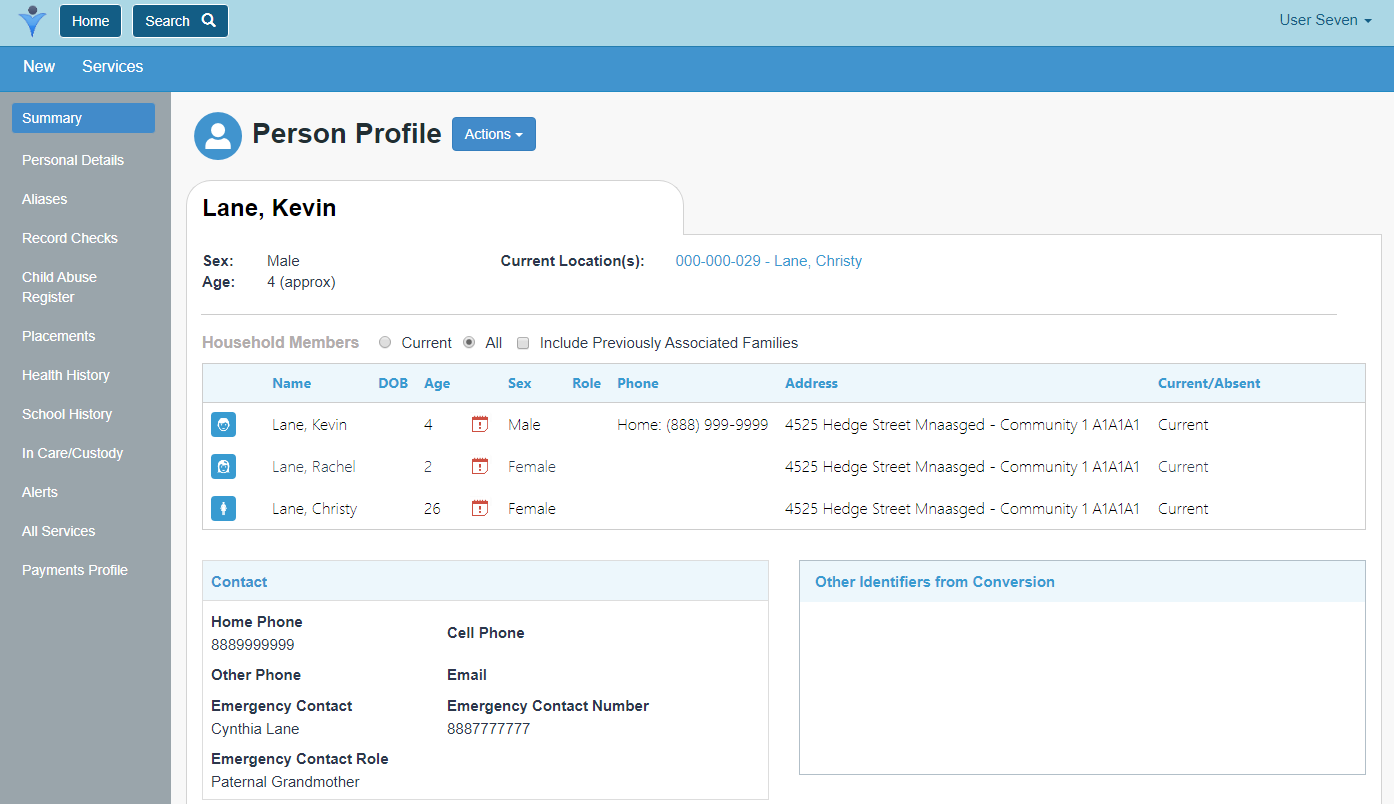Click the infant icon beside Lane, Rachel
The width and height of the screenshot is (1394, 804).
pyautogui.click(x=223, y=467)
